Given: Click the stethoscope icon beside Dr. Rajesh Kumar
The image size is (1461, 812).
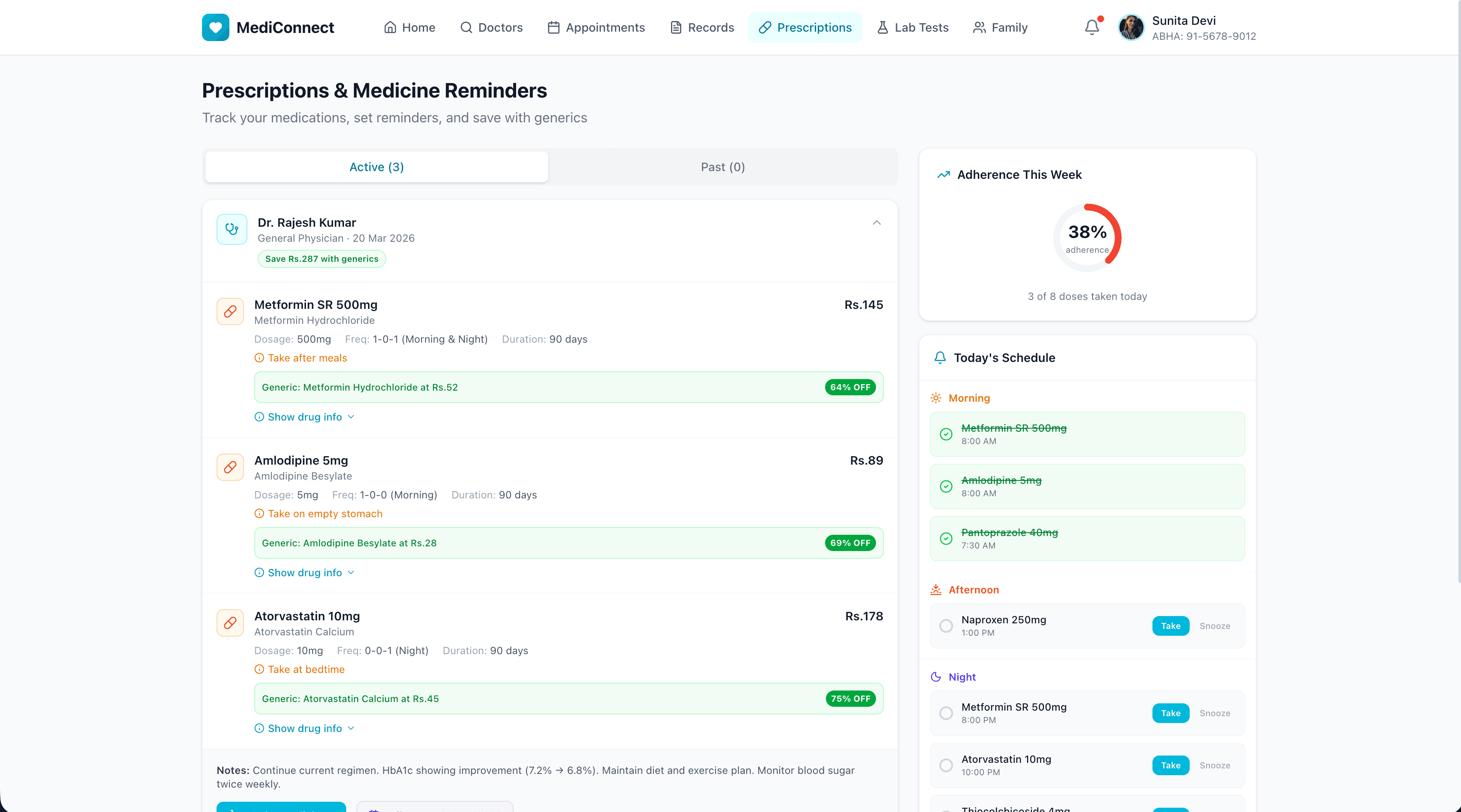Looking at the screenshot, I should click(232, 229).
